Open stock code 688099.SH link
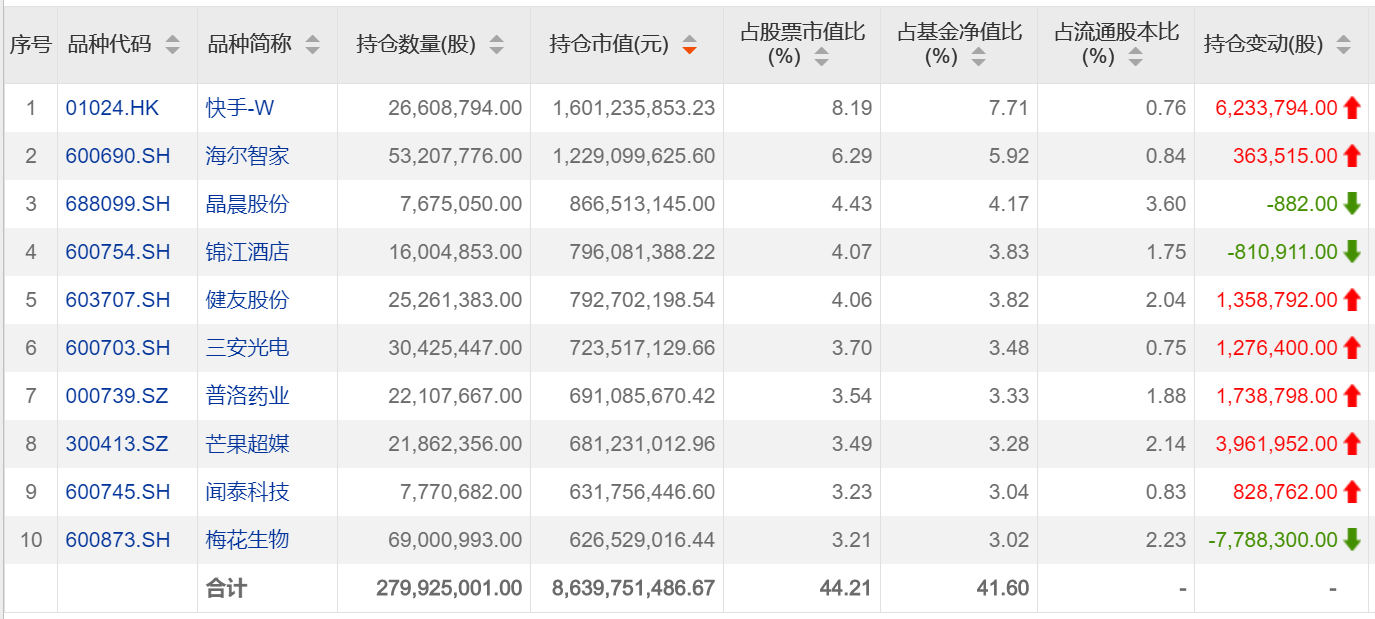This screenshot has width=1375, height=619. click(118, 204)
